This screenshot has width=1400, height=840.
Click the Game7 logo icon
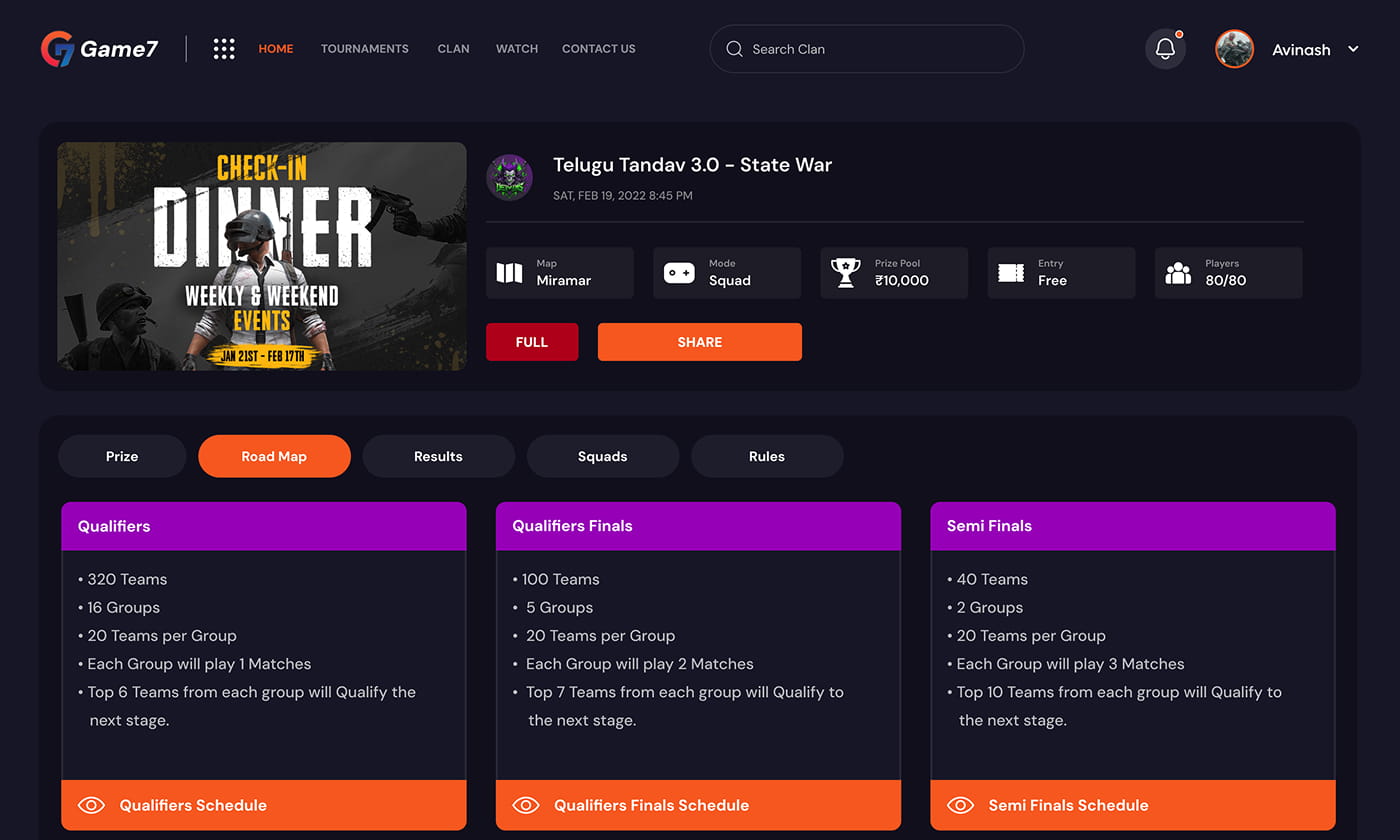point(57,49)
